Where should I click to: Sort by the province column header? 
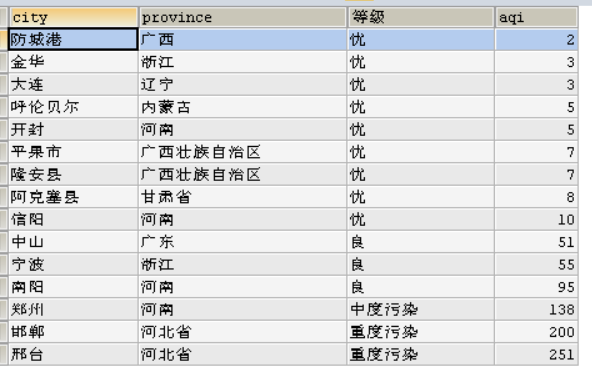(242, 17)
